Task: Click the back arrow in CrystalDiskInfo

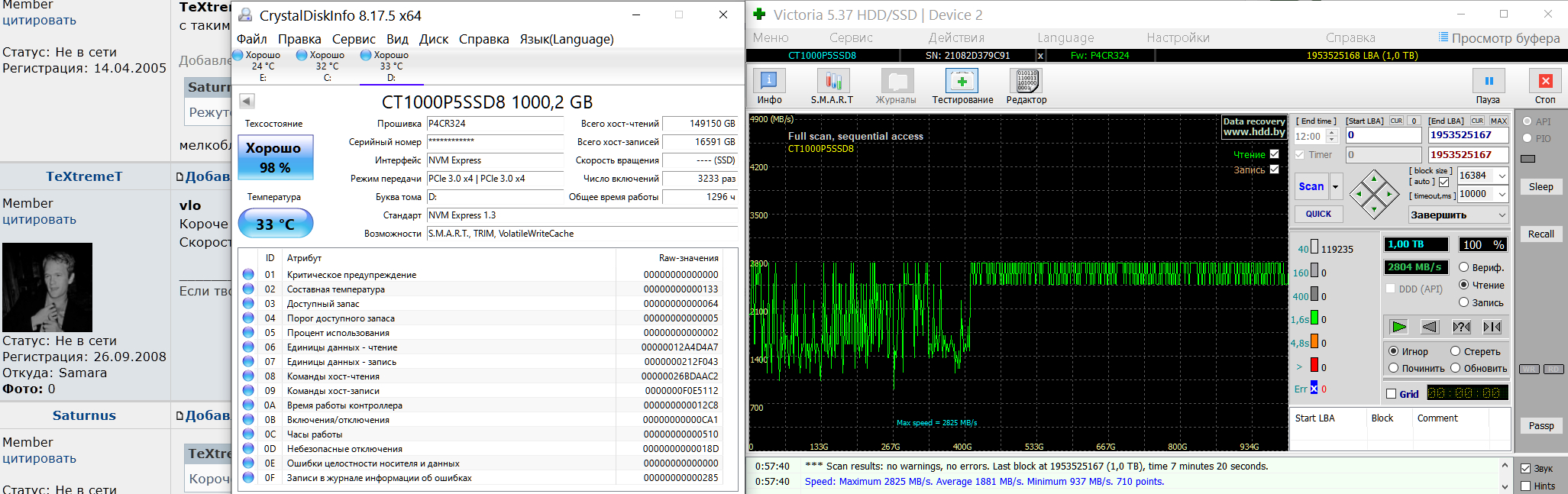Action: pyautogui.click(x=247, y=101)
